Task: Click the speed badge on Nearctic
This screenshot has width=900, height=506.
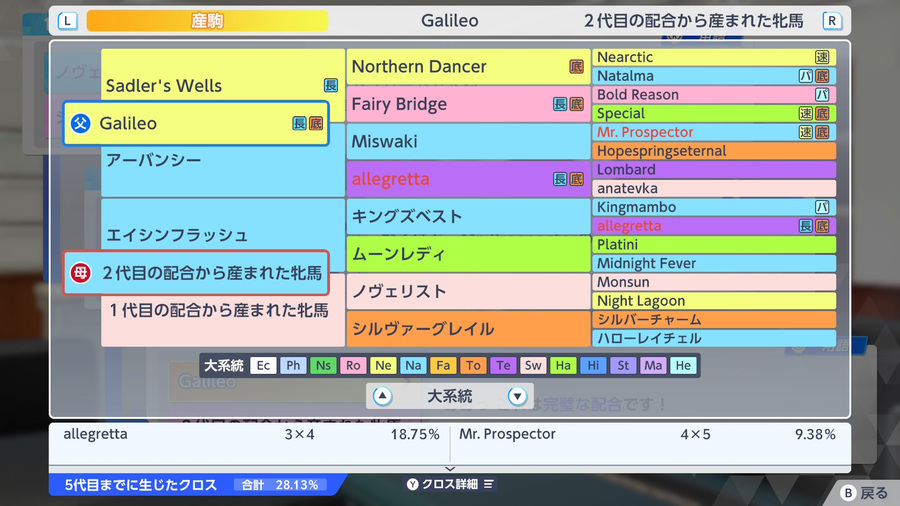Action: 822,57
